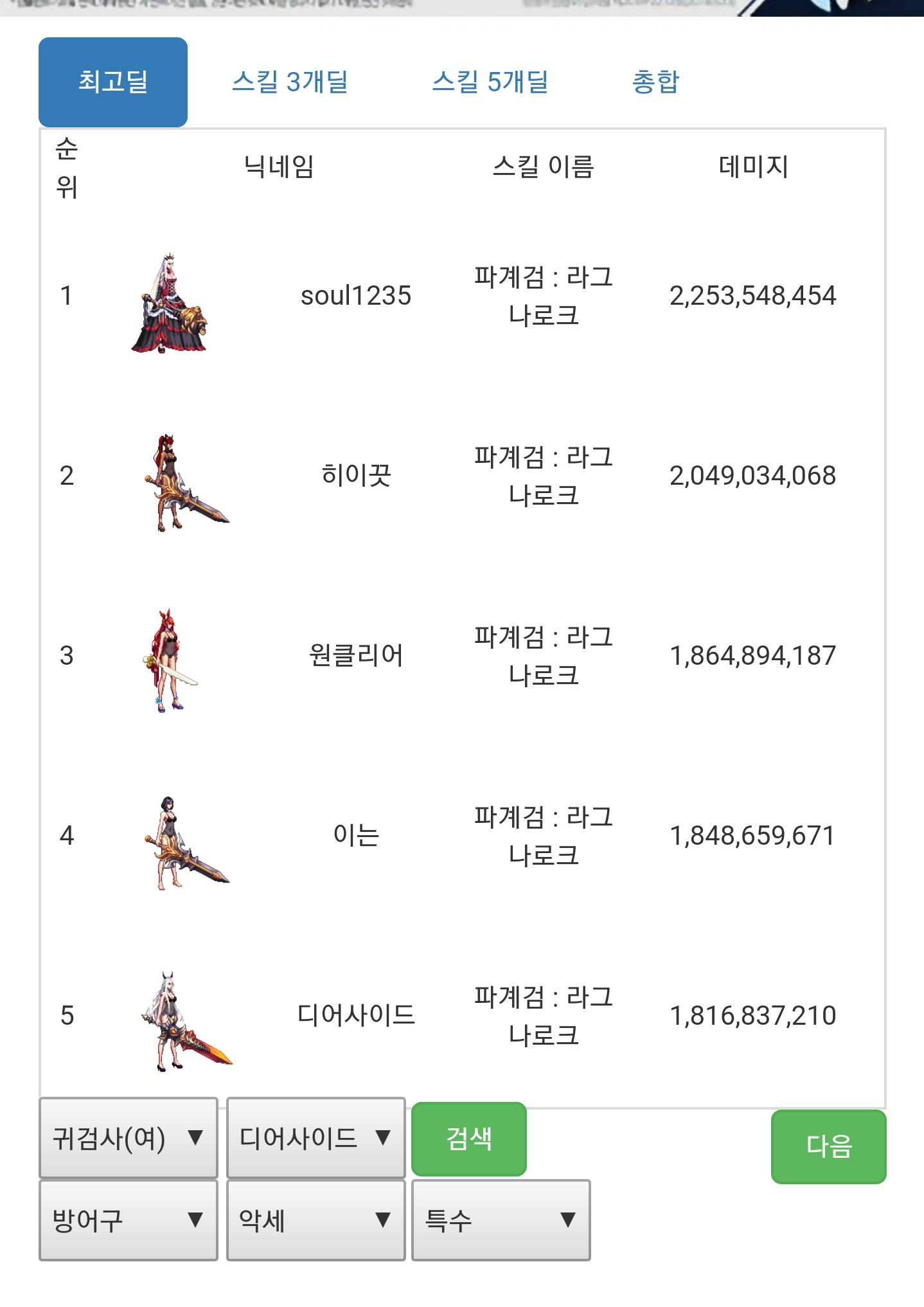Image resolution: width=924 pixels, height=1307 pixels.
Task: Switch to the 스킬 5개딜 tab
Action: coord(490,82)
